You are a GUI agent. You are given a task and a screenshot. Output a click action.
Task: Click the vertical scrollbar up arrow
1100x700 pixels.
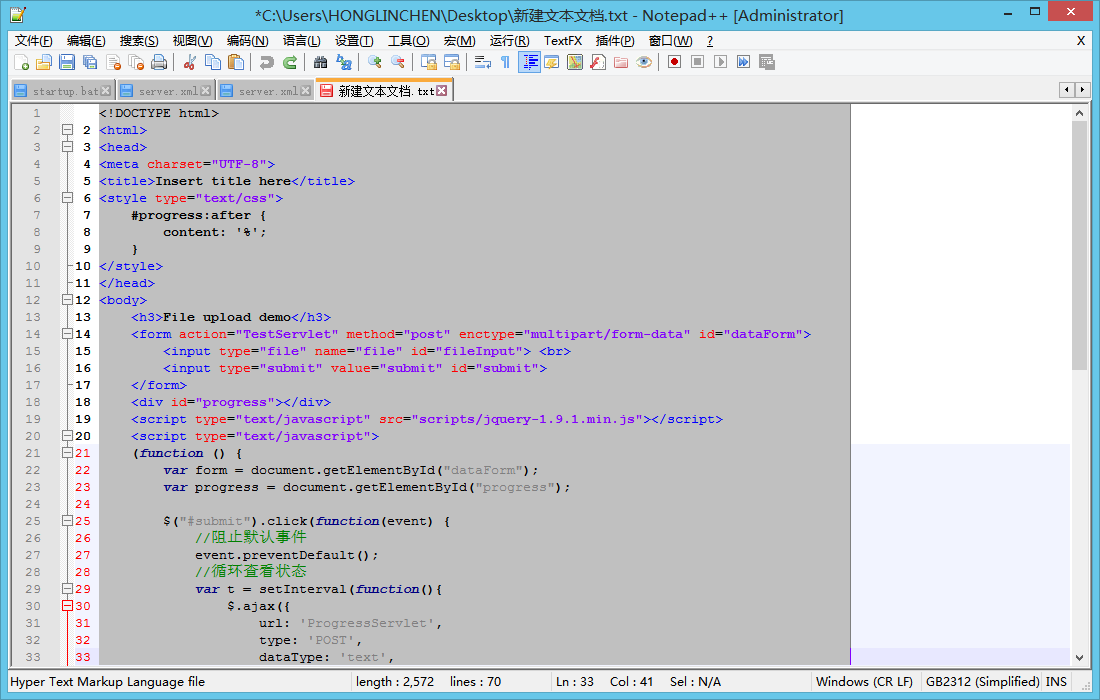(1079, 113)
